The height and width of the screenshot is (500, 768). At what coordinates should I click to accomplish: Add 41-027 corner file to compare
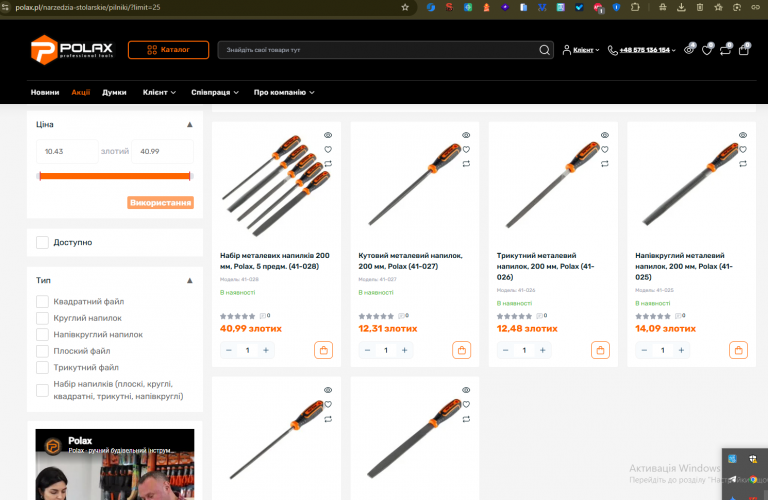(466, 164)
